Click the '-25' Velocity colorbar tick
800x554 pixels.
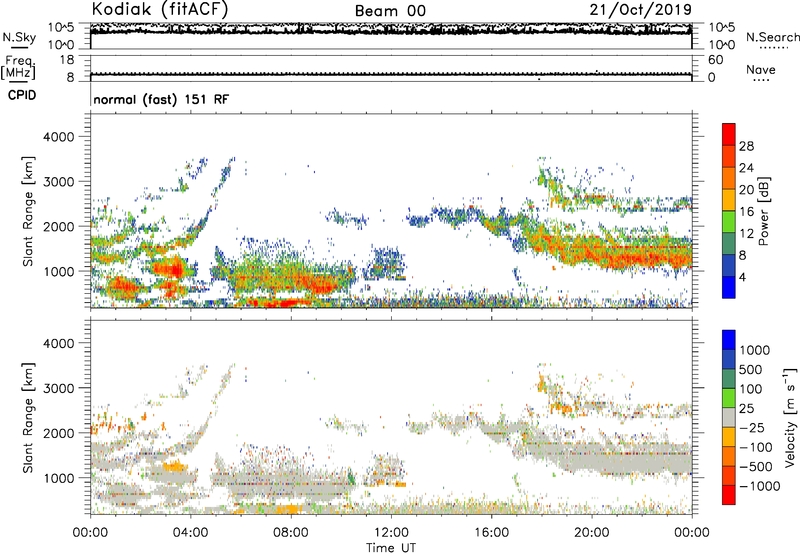click(752, 427)
